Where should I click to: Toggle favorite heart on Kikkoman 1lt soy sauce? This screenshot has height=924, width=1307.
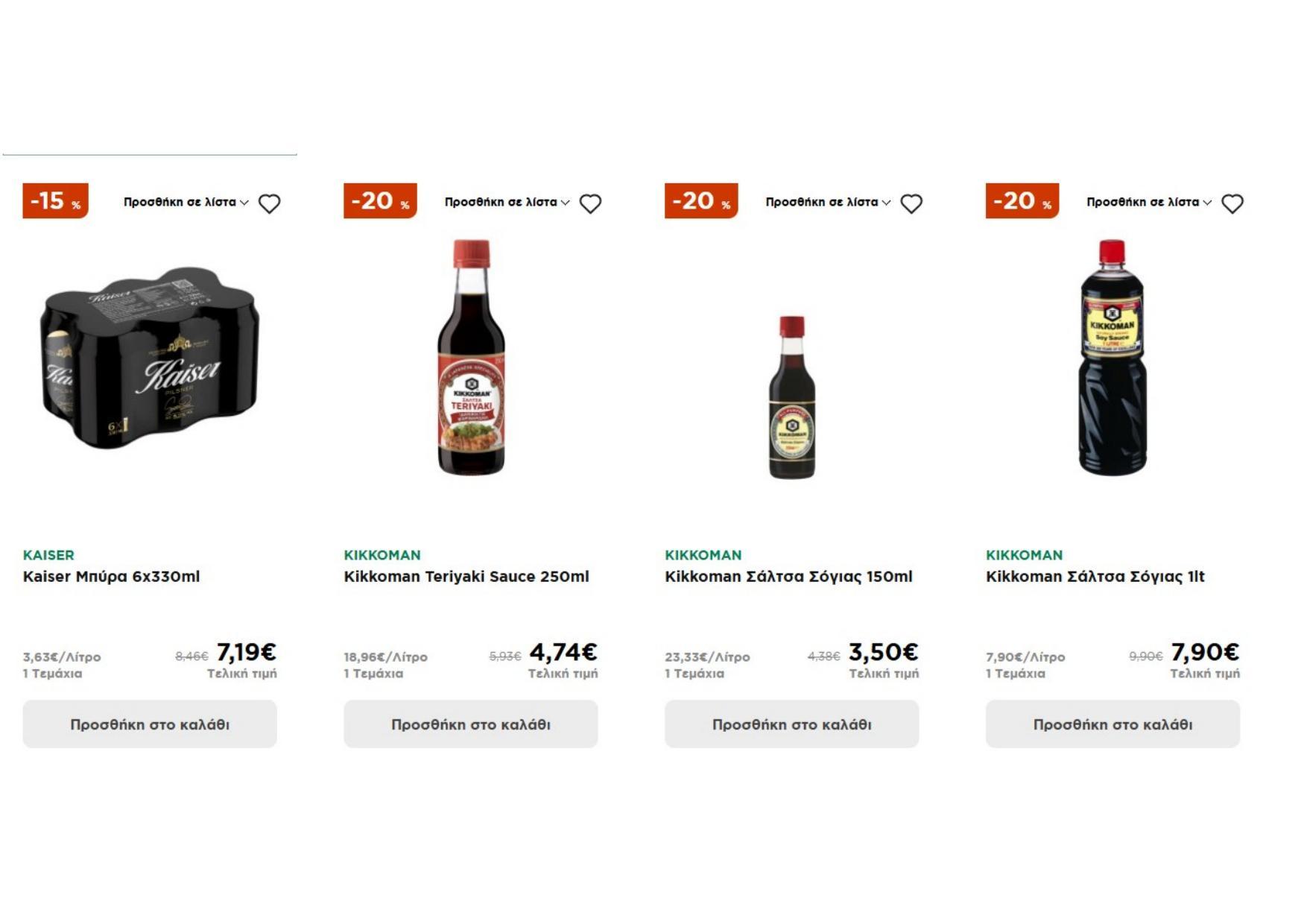coord(1232,203)
